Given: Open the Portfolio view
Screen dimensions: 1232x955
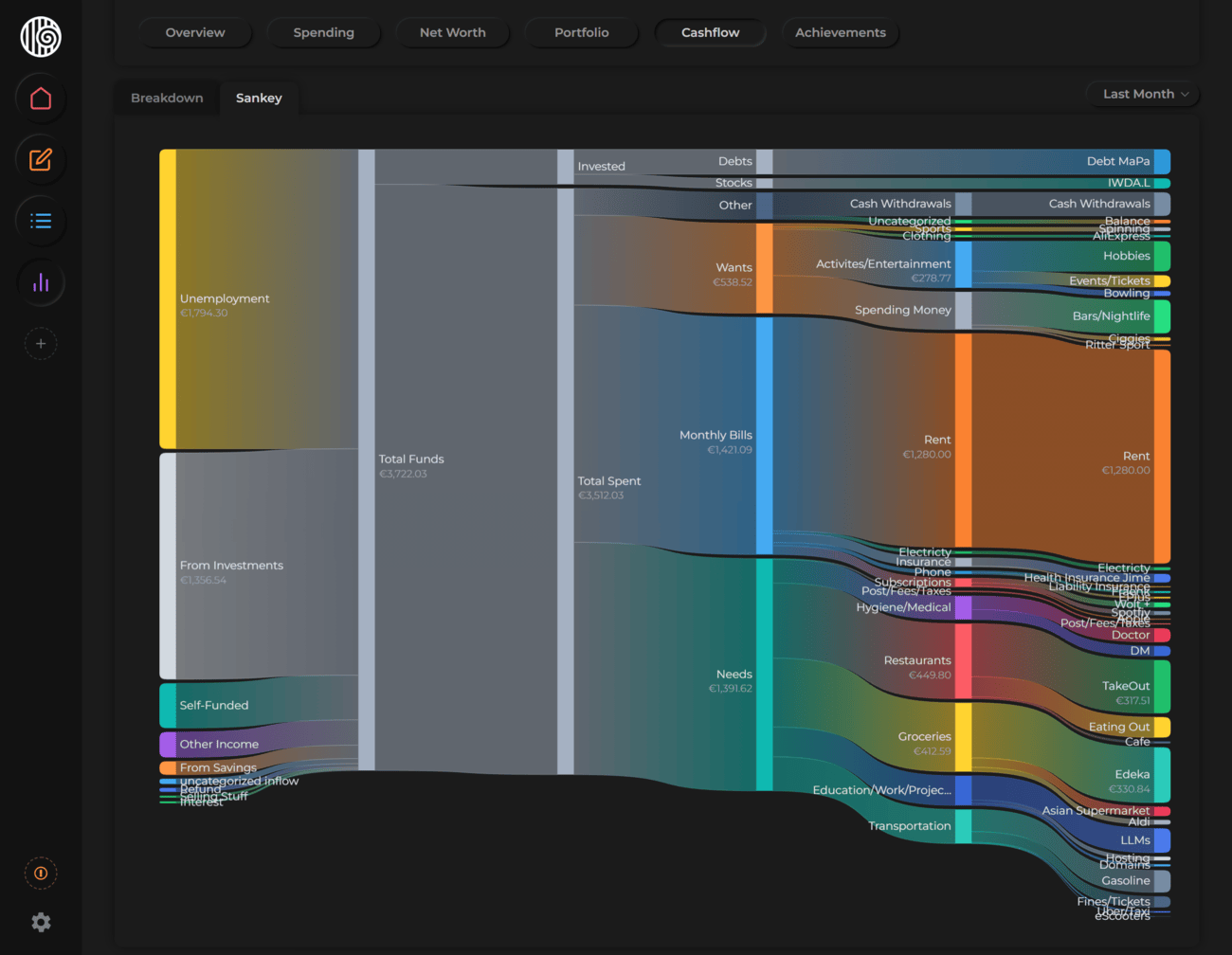Looking at the screenshot, I should [581, 32].
